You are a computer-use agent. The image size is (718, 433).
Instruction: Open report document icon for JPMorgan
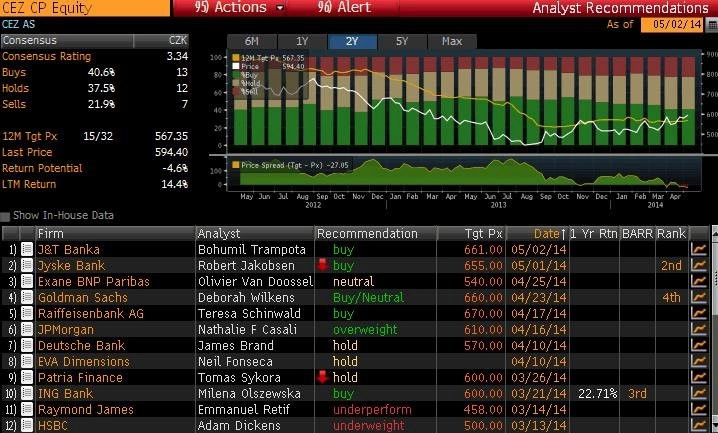[27, 330]
